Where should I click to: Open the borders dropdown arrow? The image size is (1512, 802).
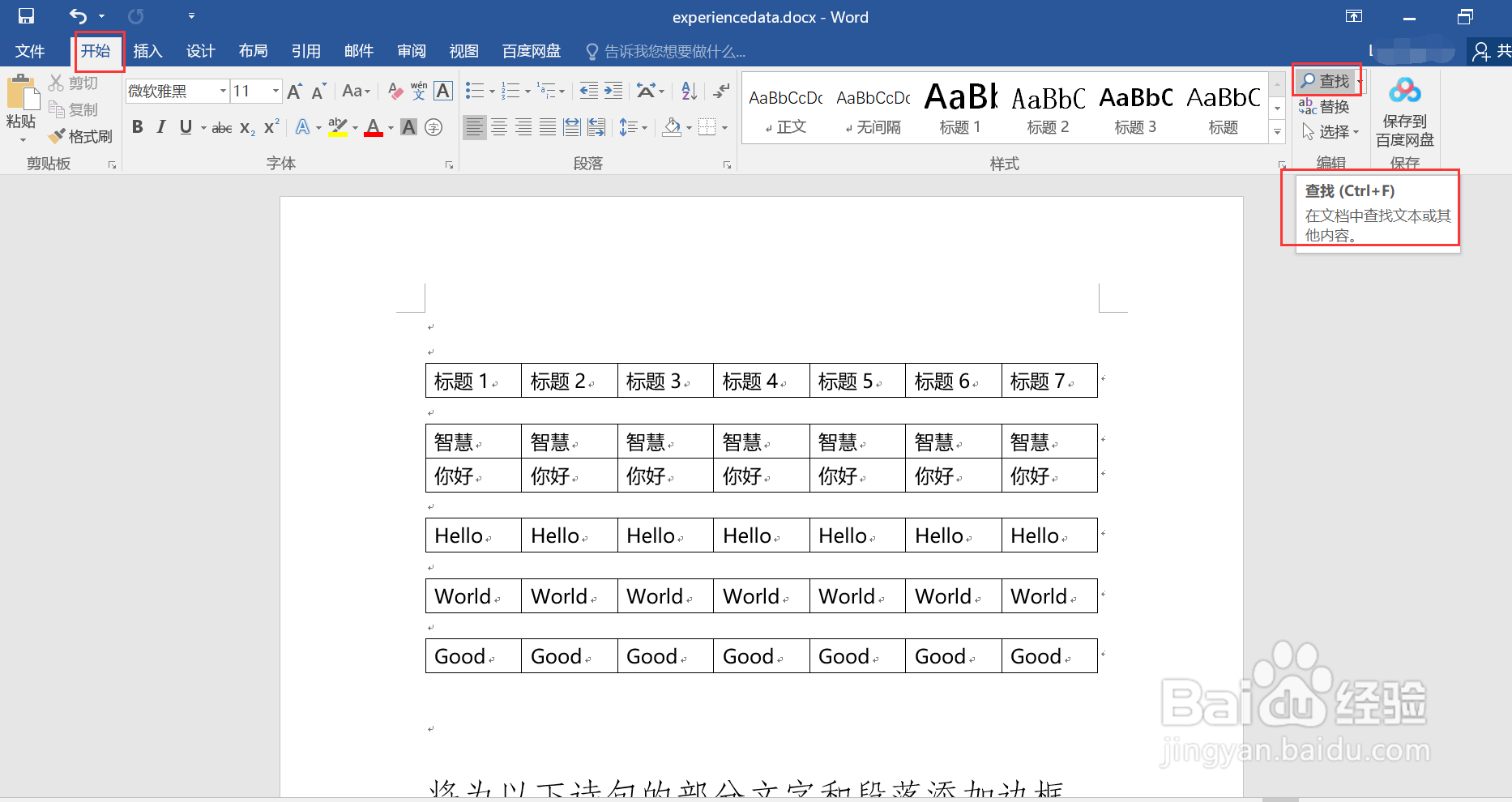724,127
